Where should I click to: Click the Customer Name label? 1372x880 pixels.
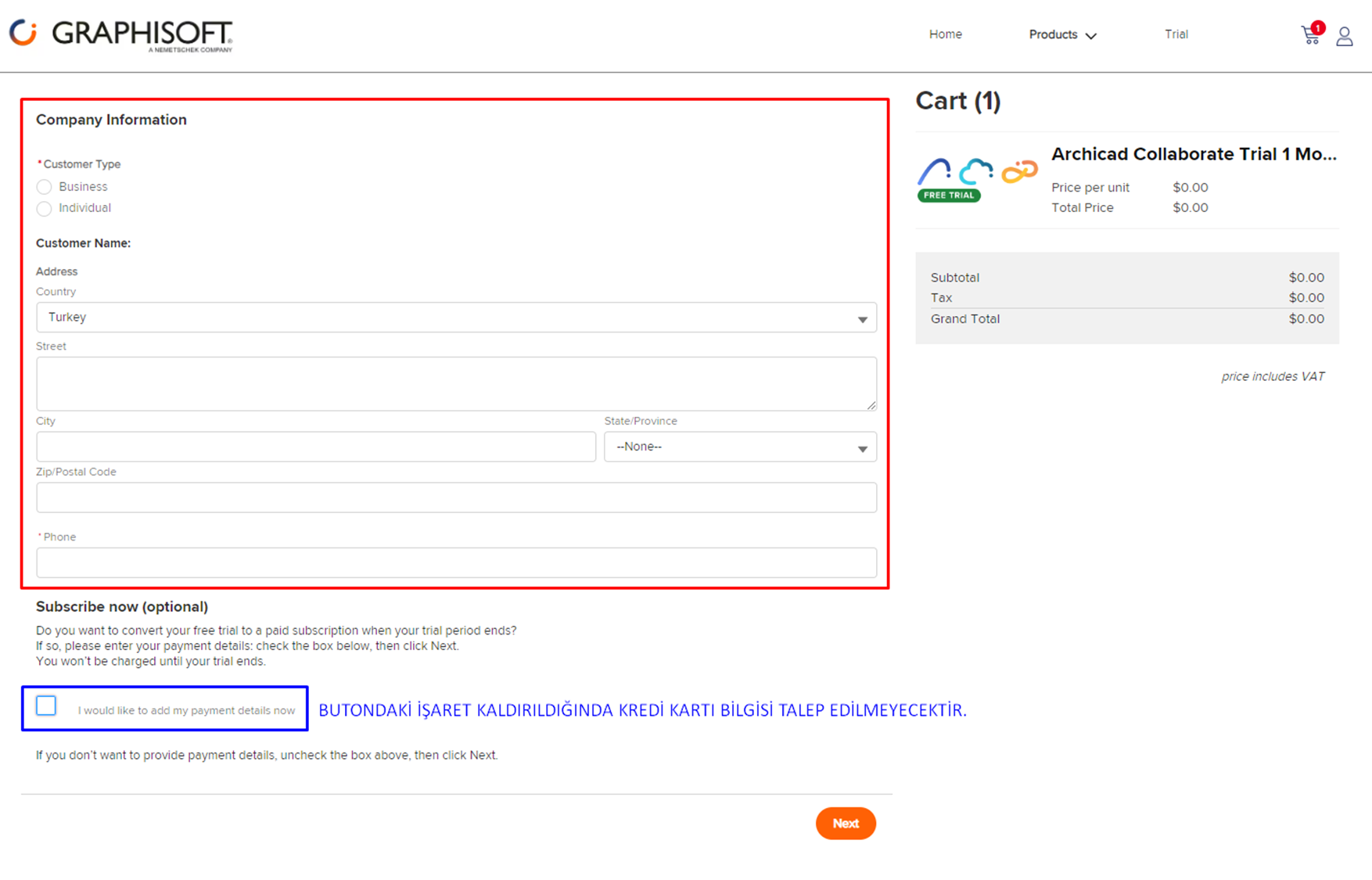click(83, 243)
